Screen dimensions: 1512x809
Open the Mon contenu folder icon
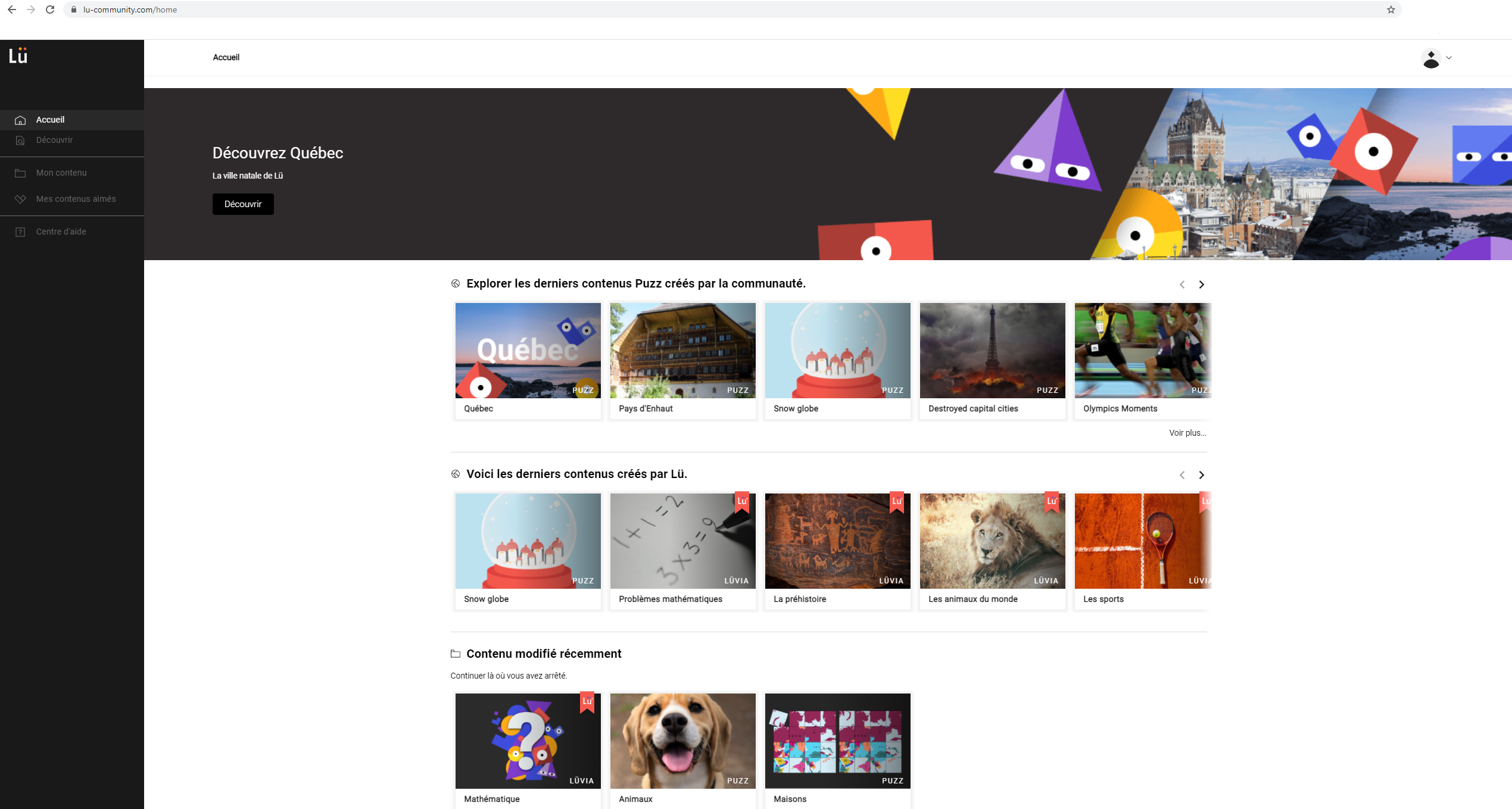coord(20,173)
